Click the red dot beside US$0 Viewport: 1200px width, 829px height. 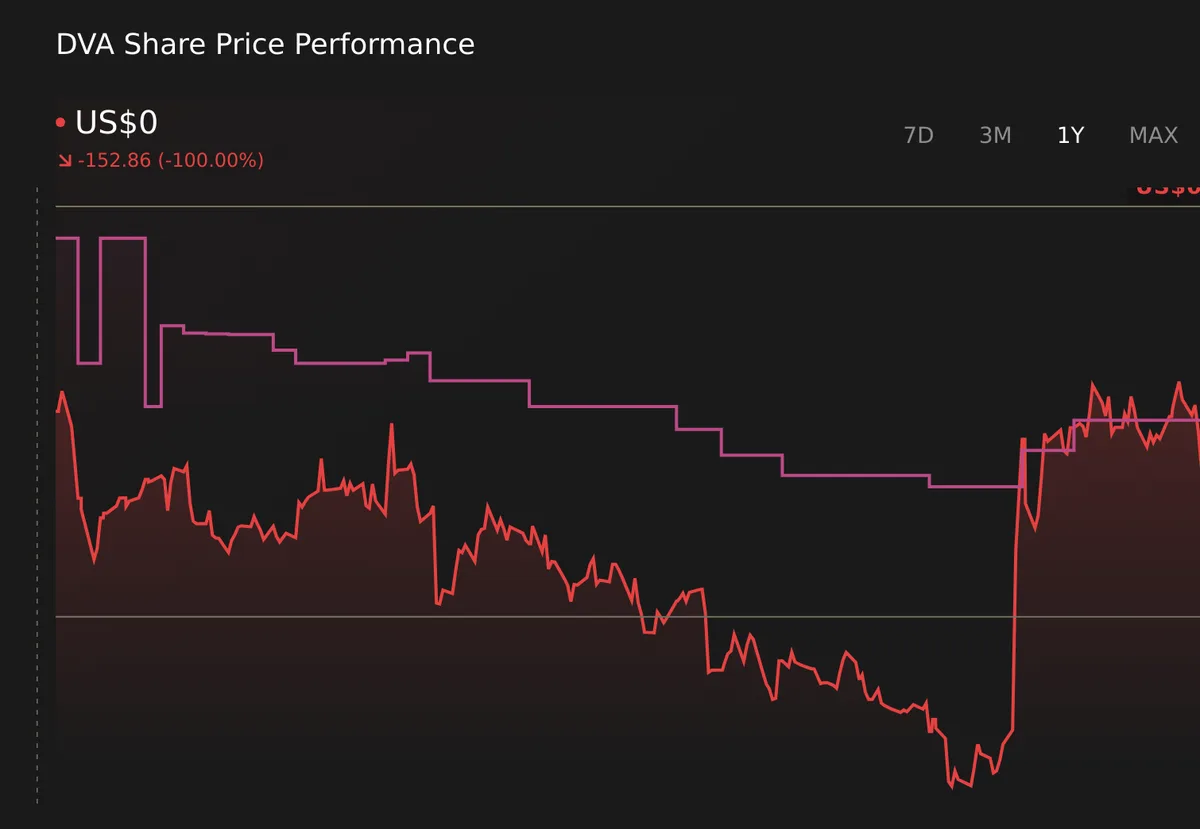click(61, 123)
